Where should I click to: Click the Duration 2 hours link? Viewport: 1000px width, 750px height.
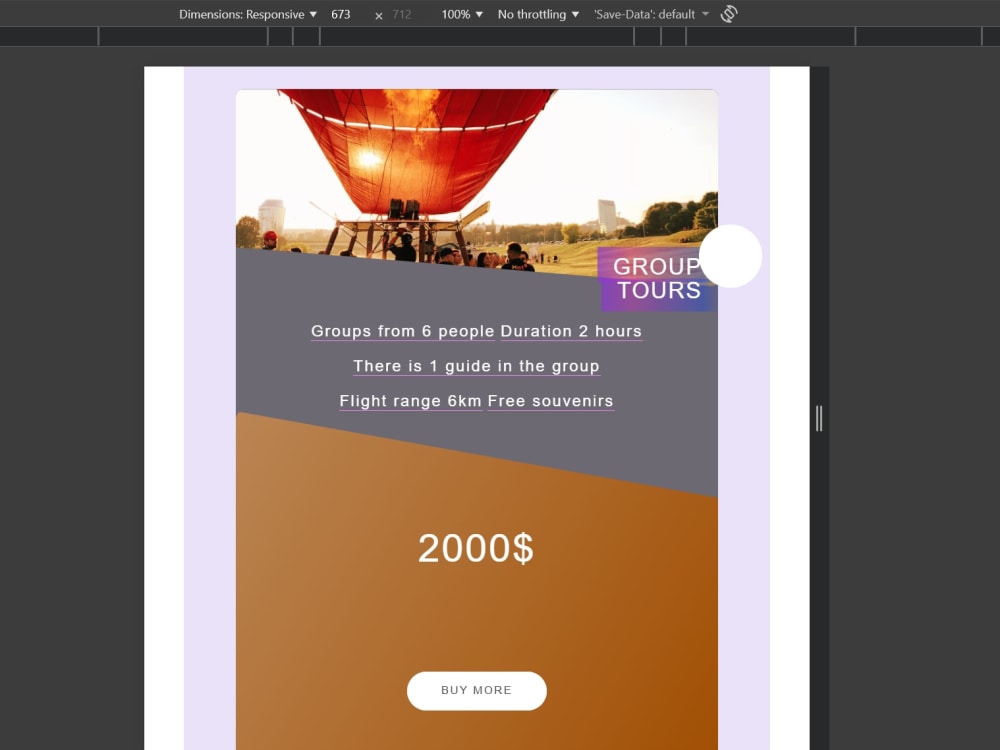(x=571, y=332)
